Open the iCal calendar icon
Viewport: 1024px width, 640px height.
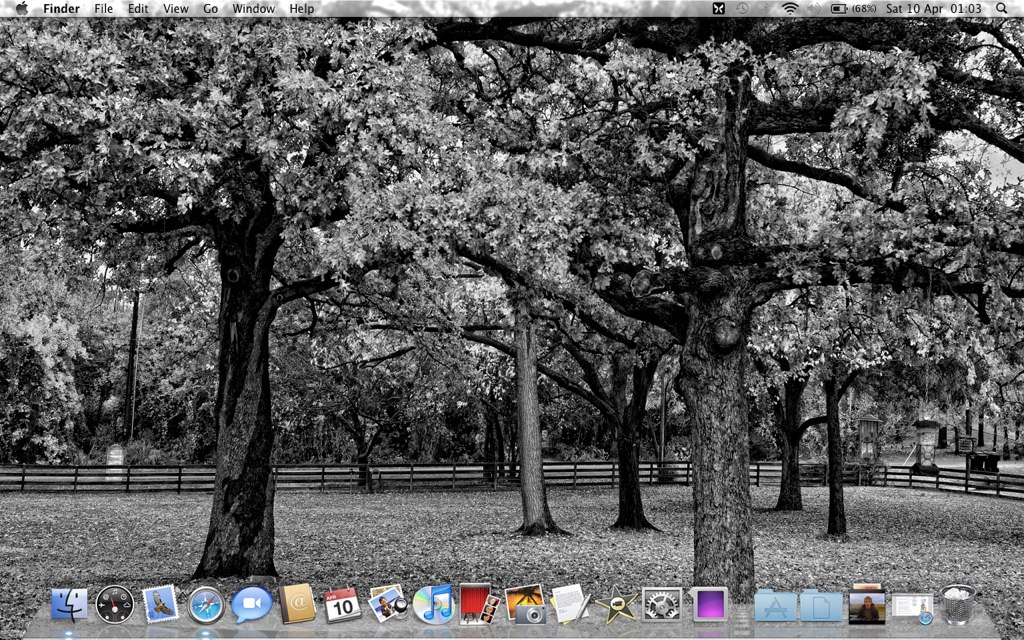tap(342, 604)
